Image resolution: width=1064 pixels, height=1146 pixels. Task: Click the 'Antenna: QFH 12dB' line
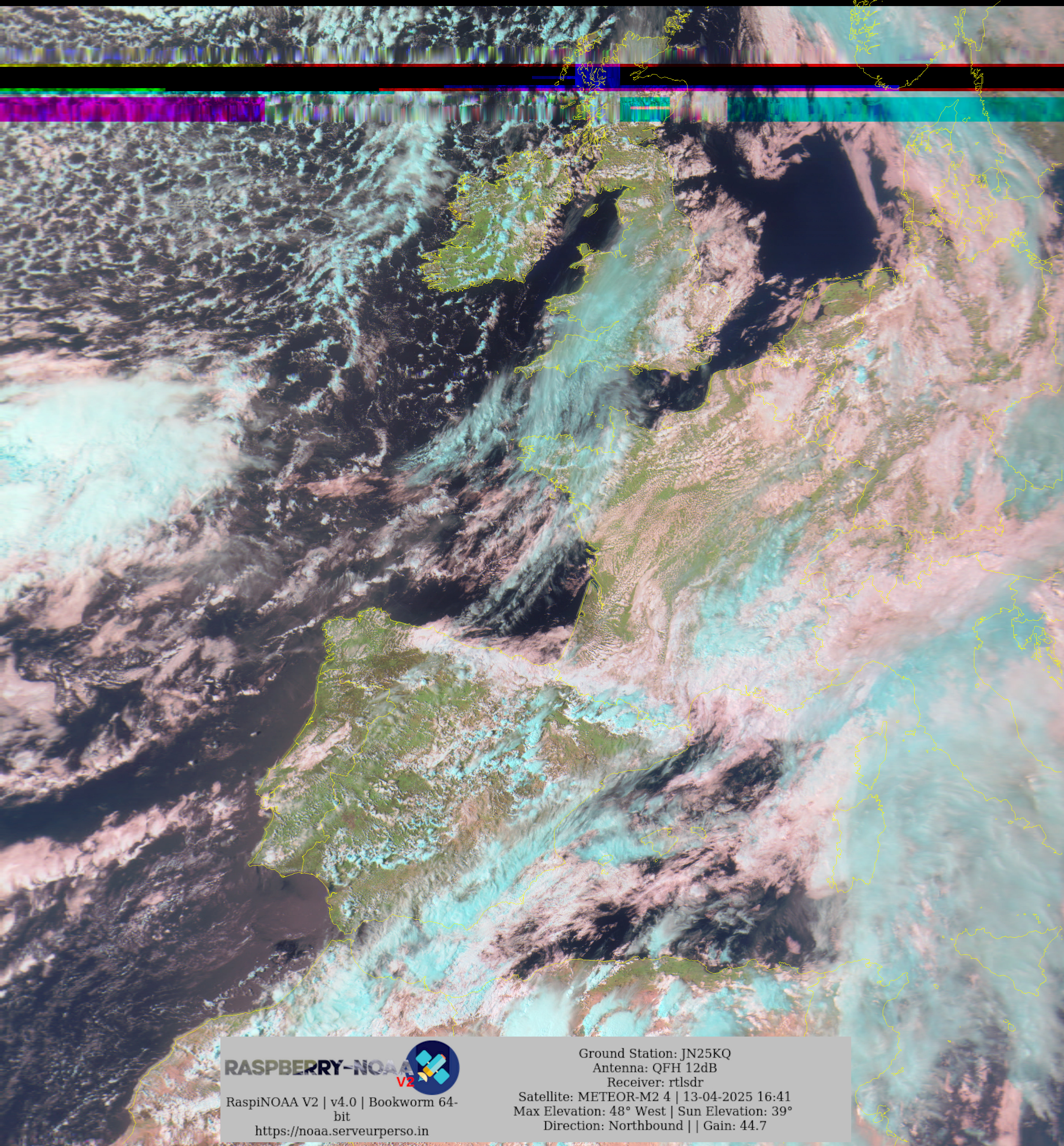pos(655,1068)
